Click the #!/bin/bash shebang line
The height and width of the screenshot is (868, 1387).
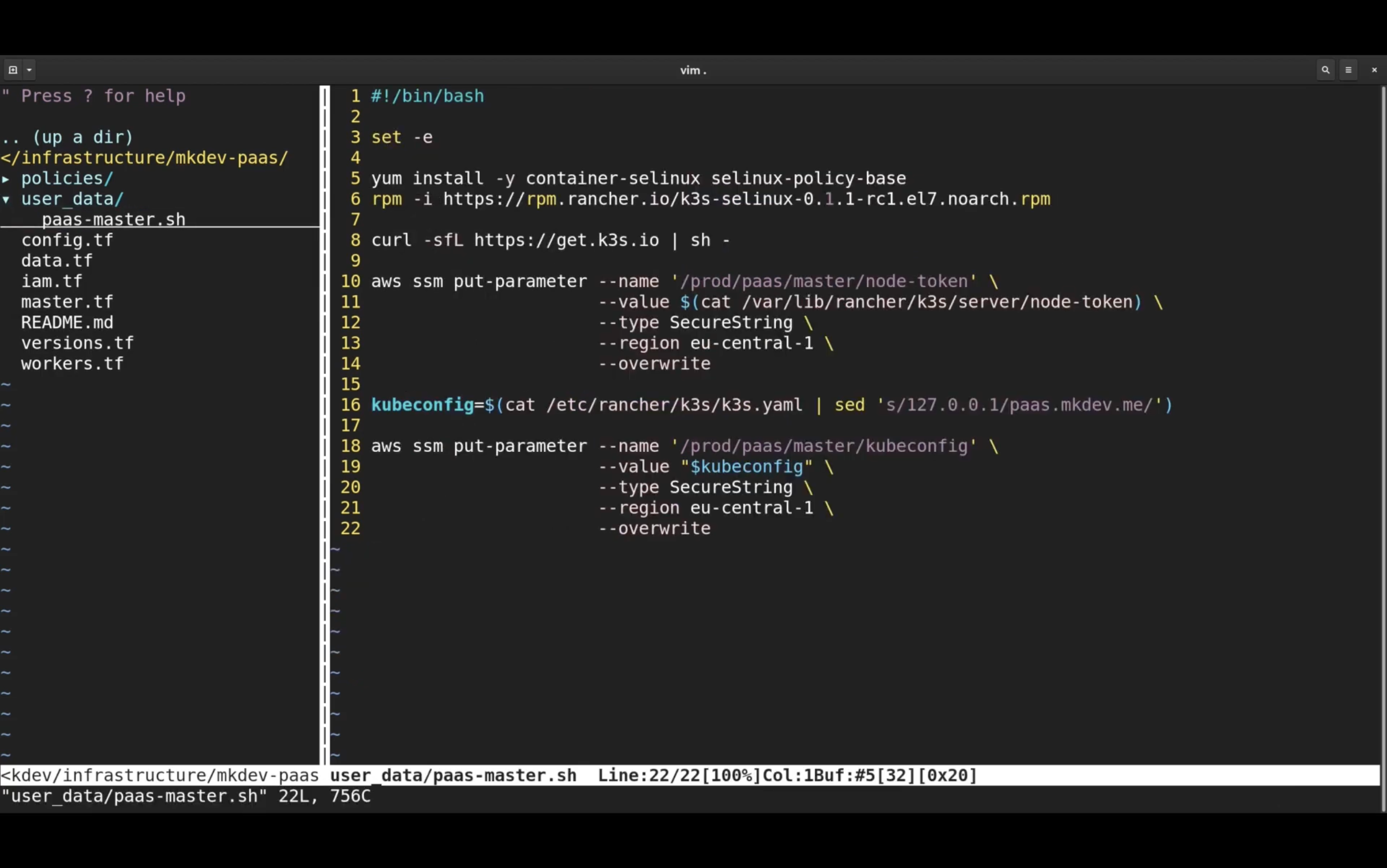428,96
